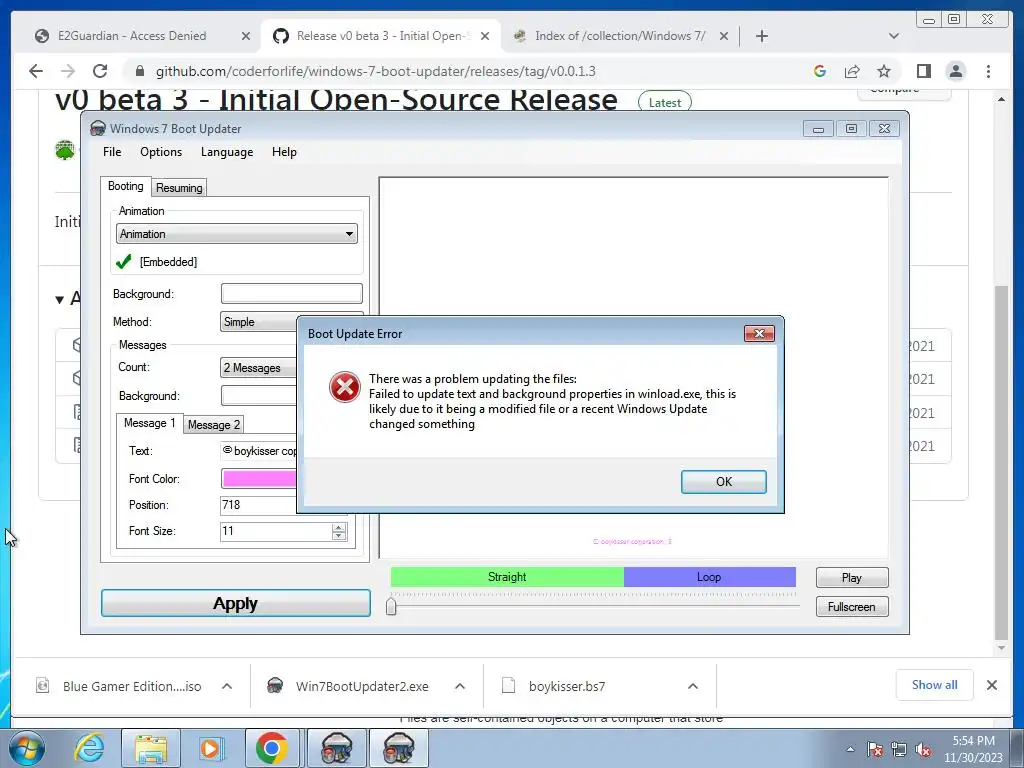This screenshot has width=1024, height=768.
Task: Open Windows Explorer from taskbar
Action: 151,748
